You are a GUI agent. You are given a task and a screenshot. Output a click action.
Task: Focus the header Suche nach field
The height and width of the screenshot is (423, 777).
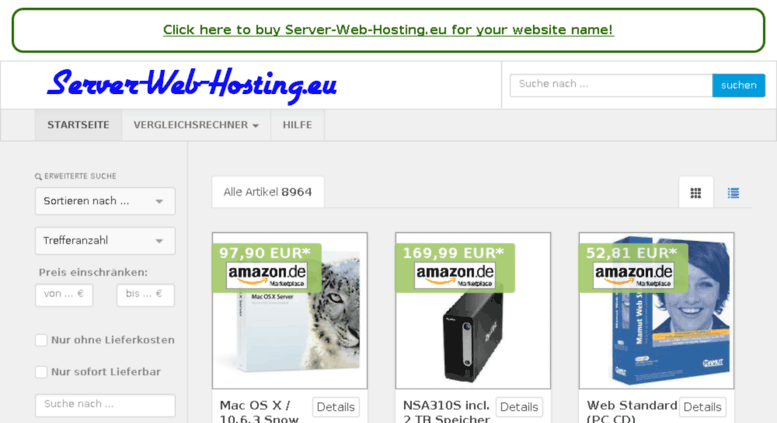pos(611,85)
